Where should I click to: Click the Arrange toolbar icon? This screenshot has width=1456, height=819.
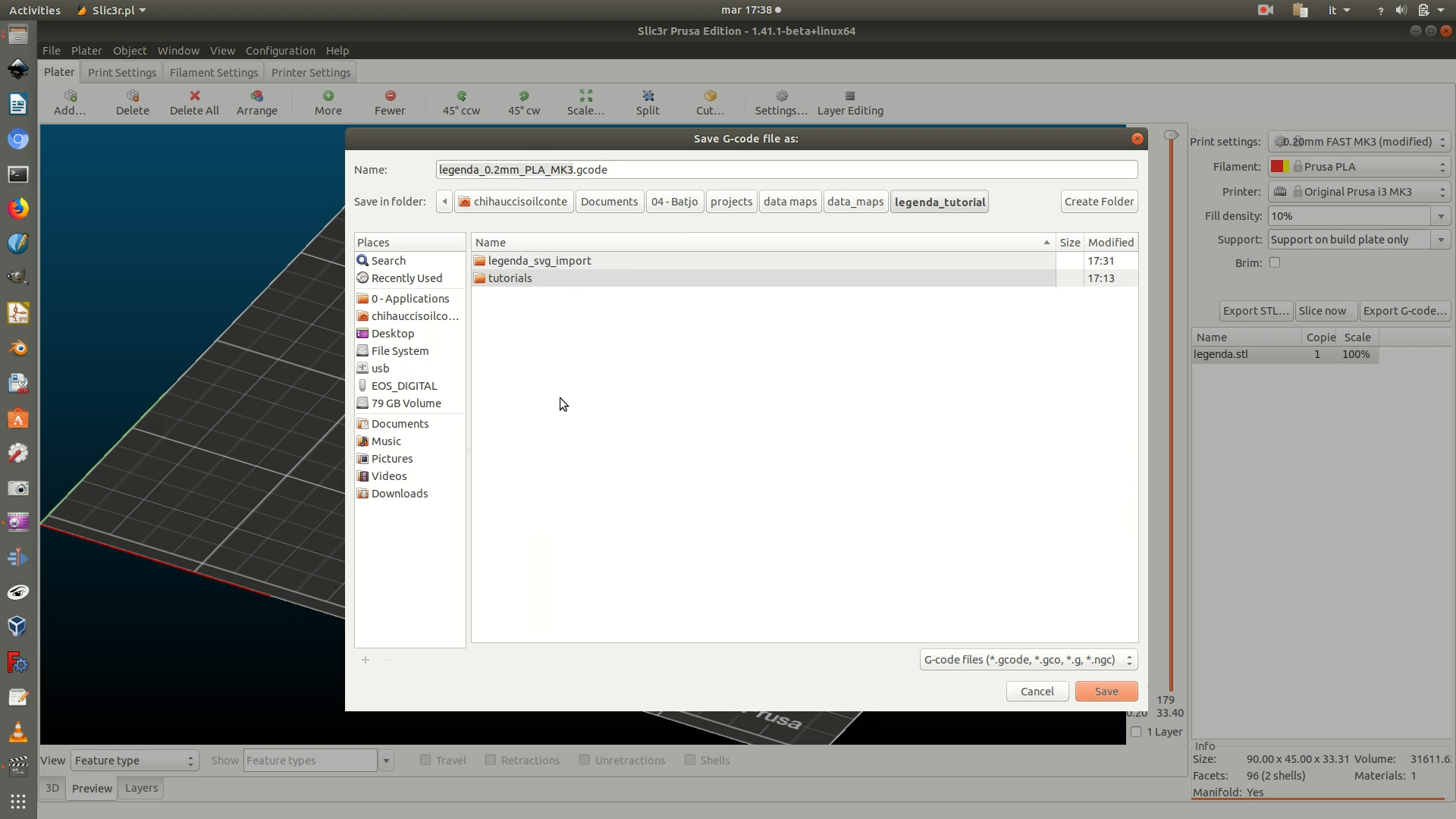[257, 96]
